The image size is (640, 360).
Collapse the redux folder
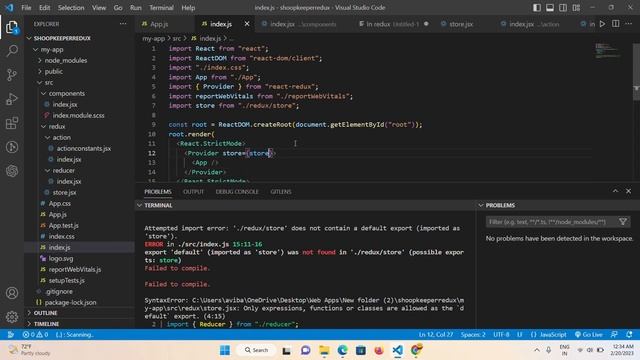pyautogui.click(x=57, y=127)
